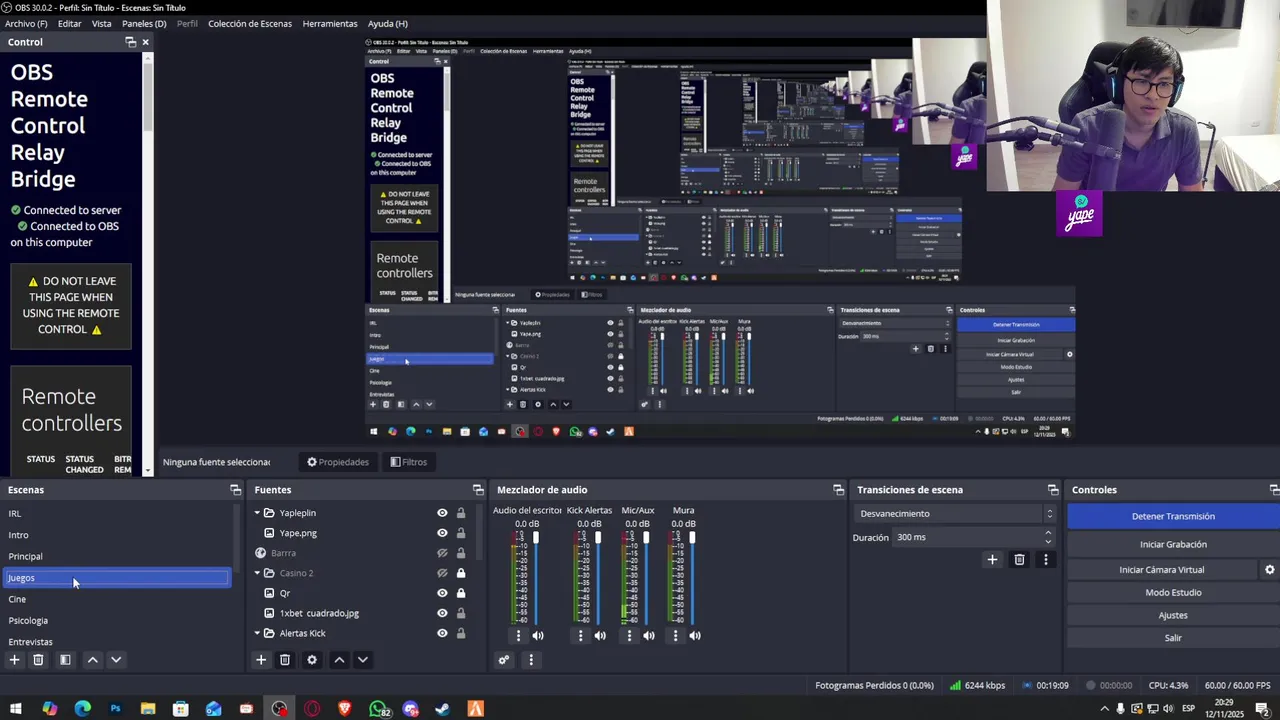This screenshot has height=720, width=1280.
Task: Collapse the Yapleplin source group
Action: [257, 513]
